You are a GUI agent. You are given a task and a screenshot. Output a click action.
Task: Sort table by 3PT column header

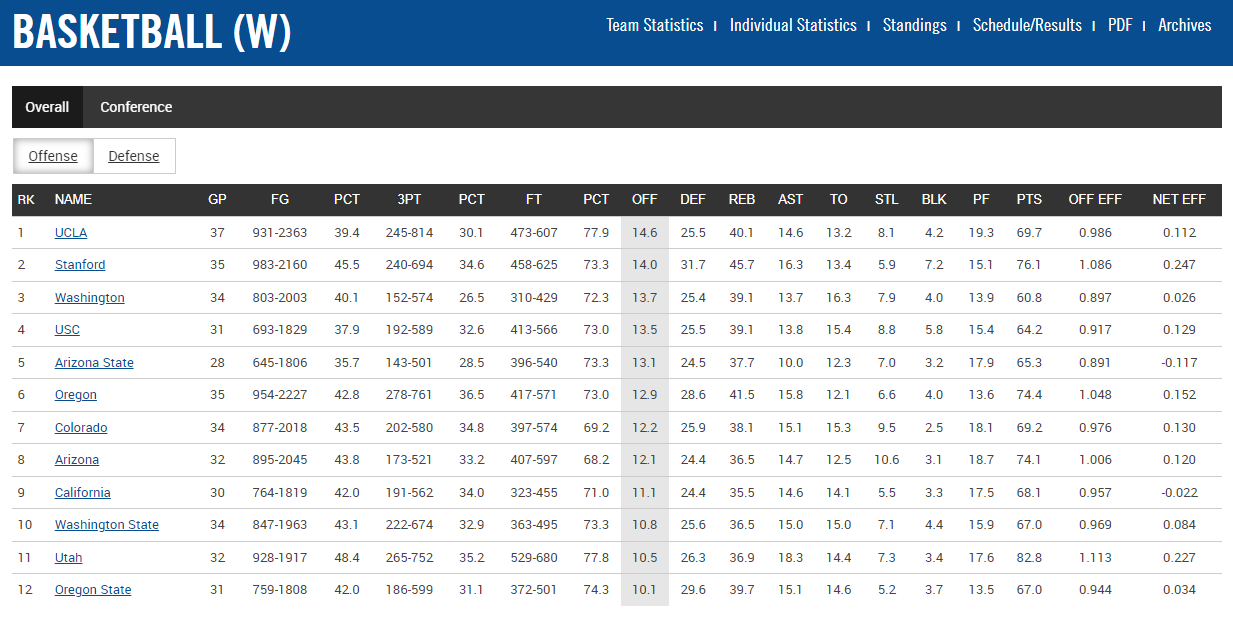coord(409,200)
